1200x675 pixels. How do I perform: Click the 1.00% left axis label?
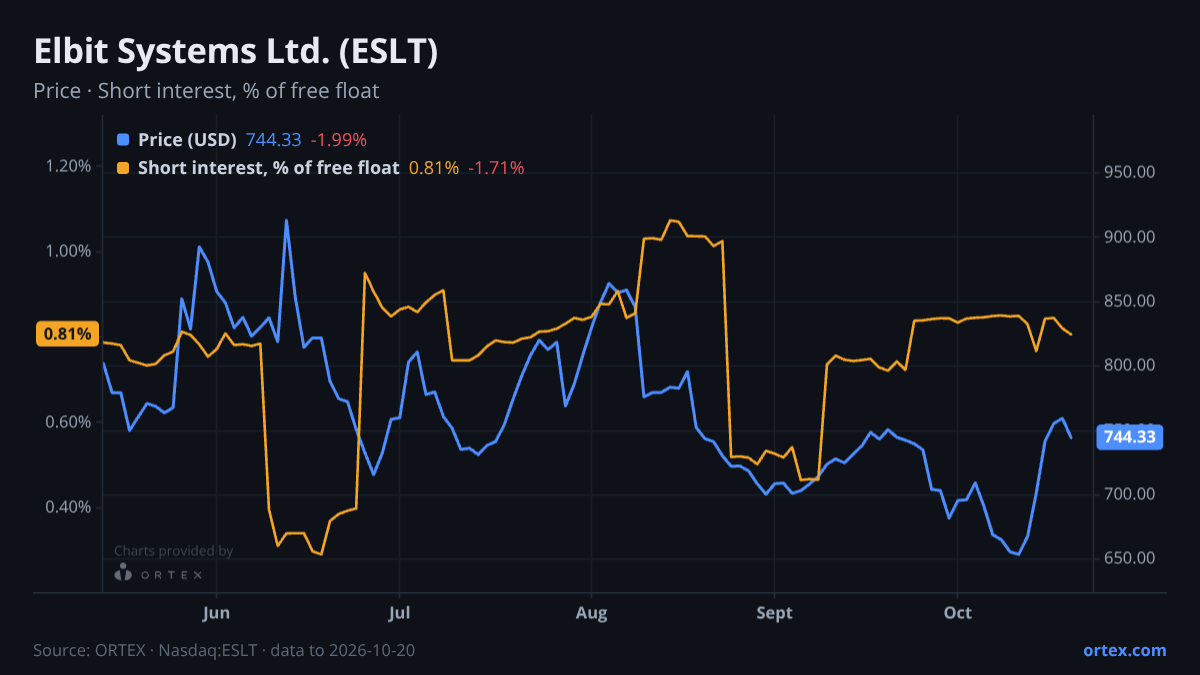[x=68, y=251]
